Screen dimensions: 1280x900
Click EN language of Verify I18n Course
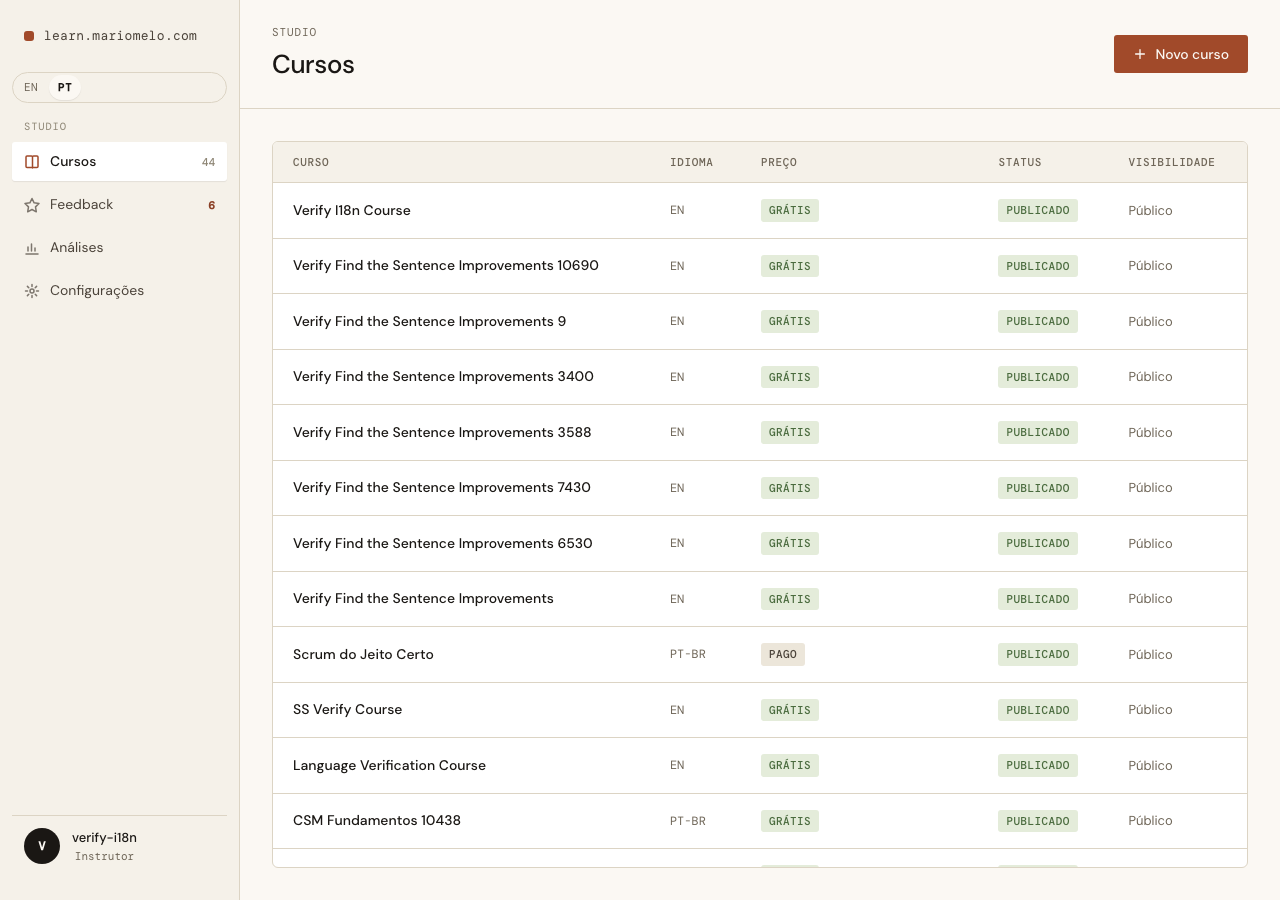pos(677,211)
